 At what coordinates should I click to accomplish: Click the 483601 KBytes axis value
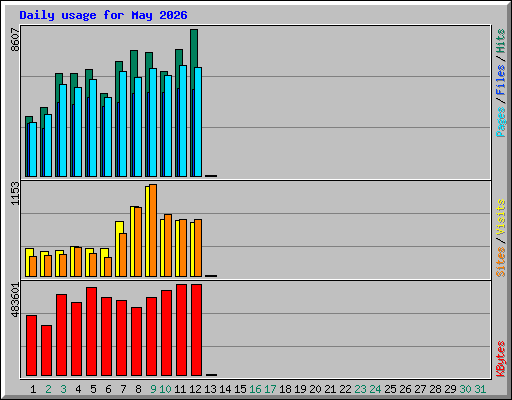coord(15,300)
